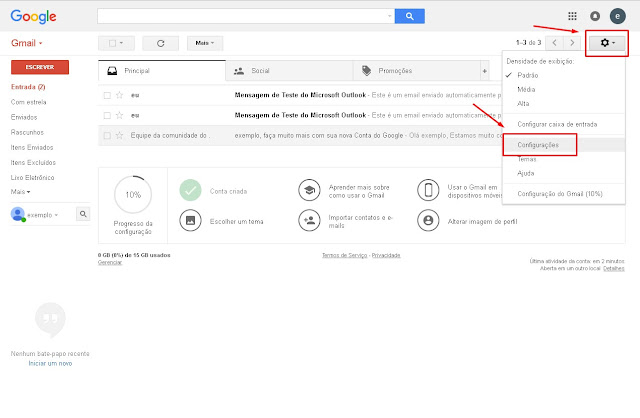Expand Mais labels in the sidebar
This screenshot has height=418, width=640.
point(20,191)
